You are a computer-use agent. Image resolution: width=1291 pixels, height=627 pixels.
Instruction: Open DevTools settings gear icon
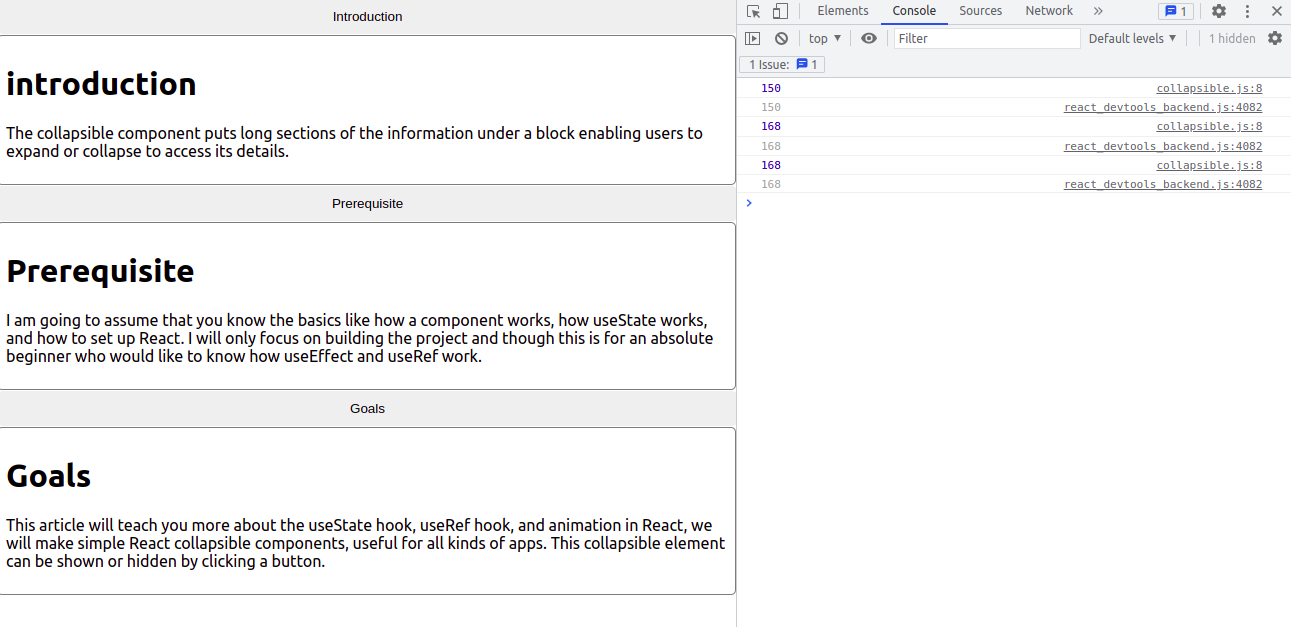[x=1218, y=11]
